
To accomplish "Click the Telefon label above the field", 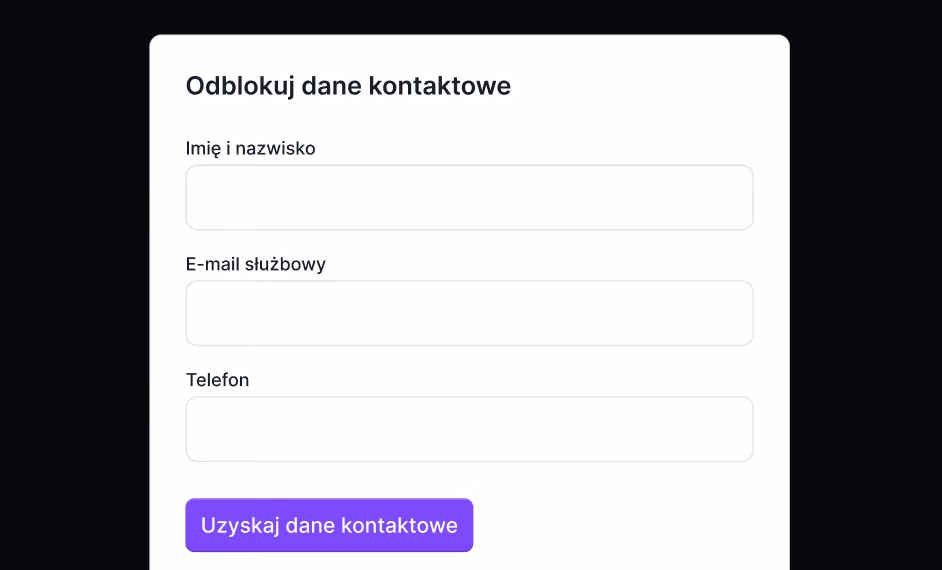I will click(x=217, y=380).
